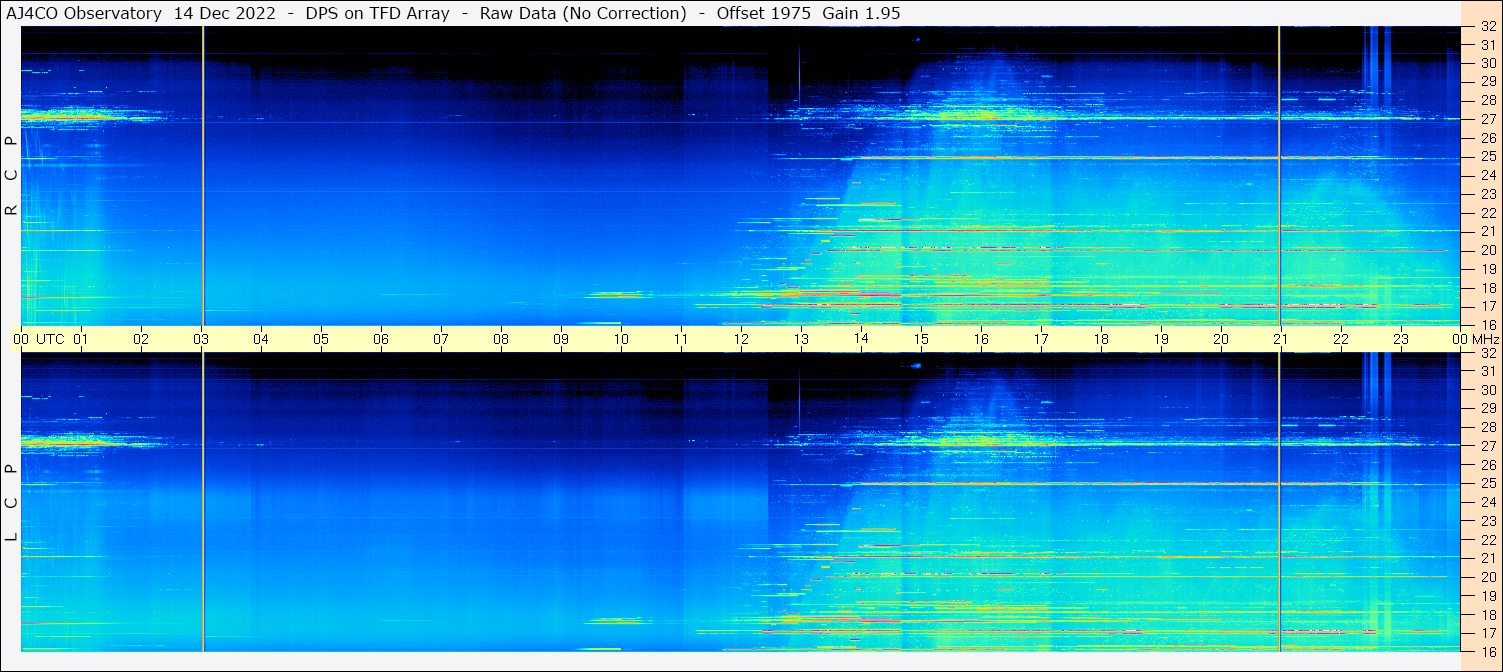Click the 32 frequency tick of RCP panel
The width and height of the screenshot is (1503, 672).
coord(1487,27)
